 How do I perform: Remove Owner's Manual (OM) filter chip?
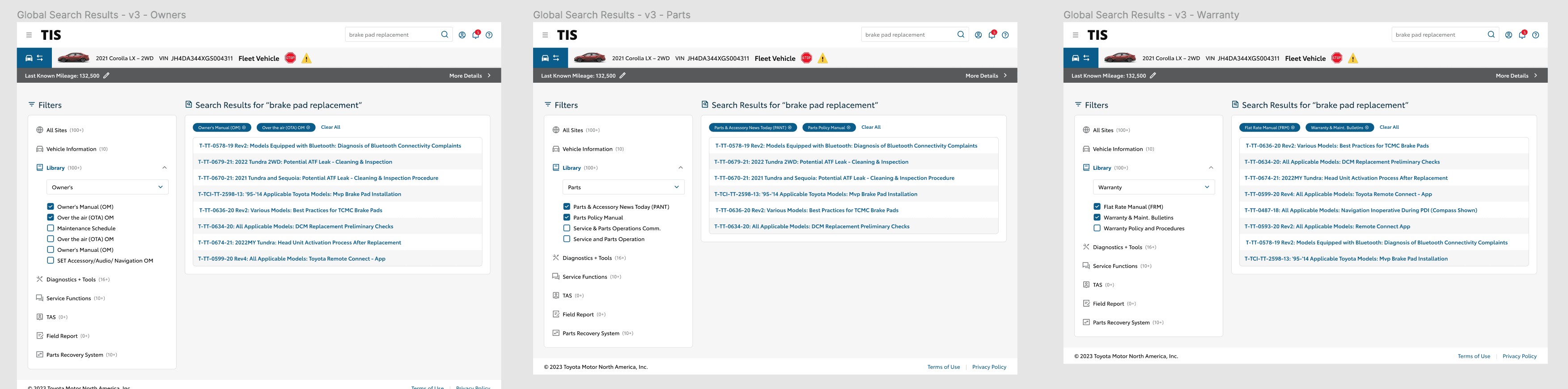[x=244, y=128]
